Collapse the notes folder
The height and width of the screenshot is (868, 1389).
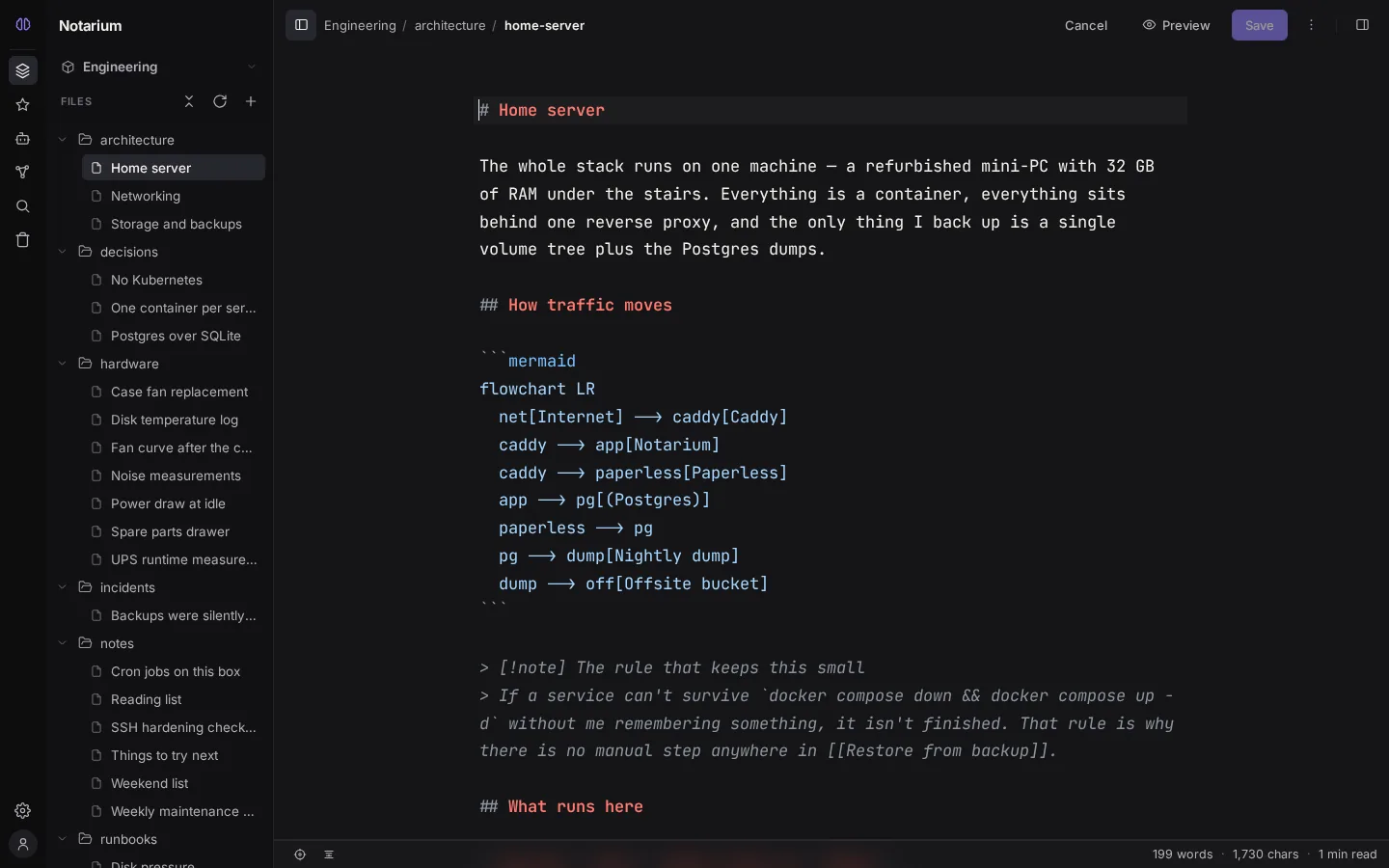63,643
